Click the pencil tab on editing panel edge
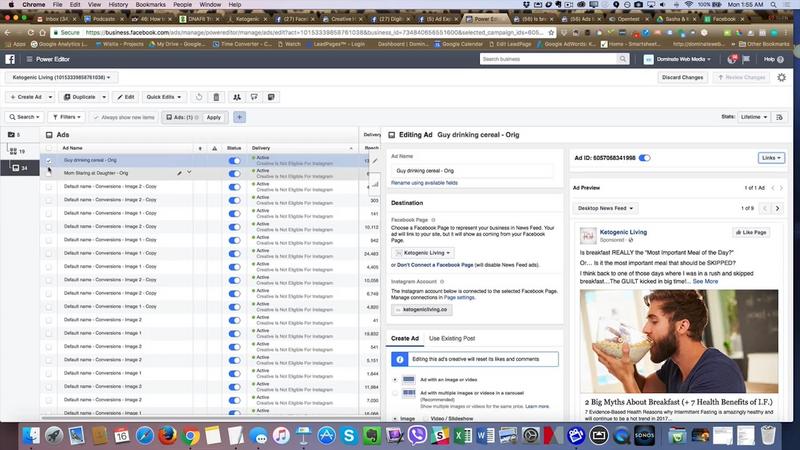Screen dimensions: 800x450 pos(375,161)
